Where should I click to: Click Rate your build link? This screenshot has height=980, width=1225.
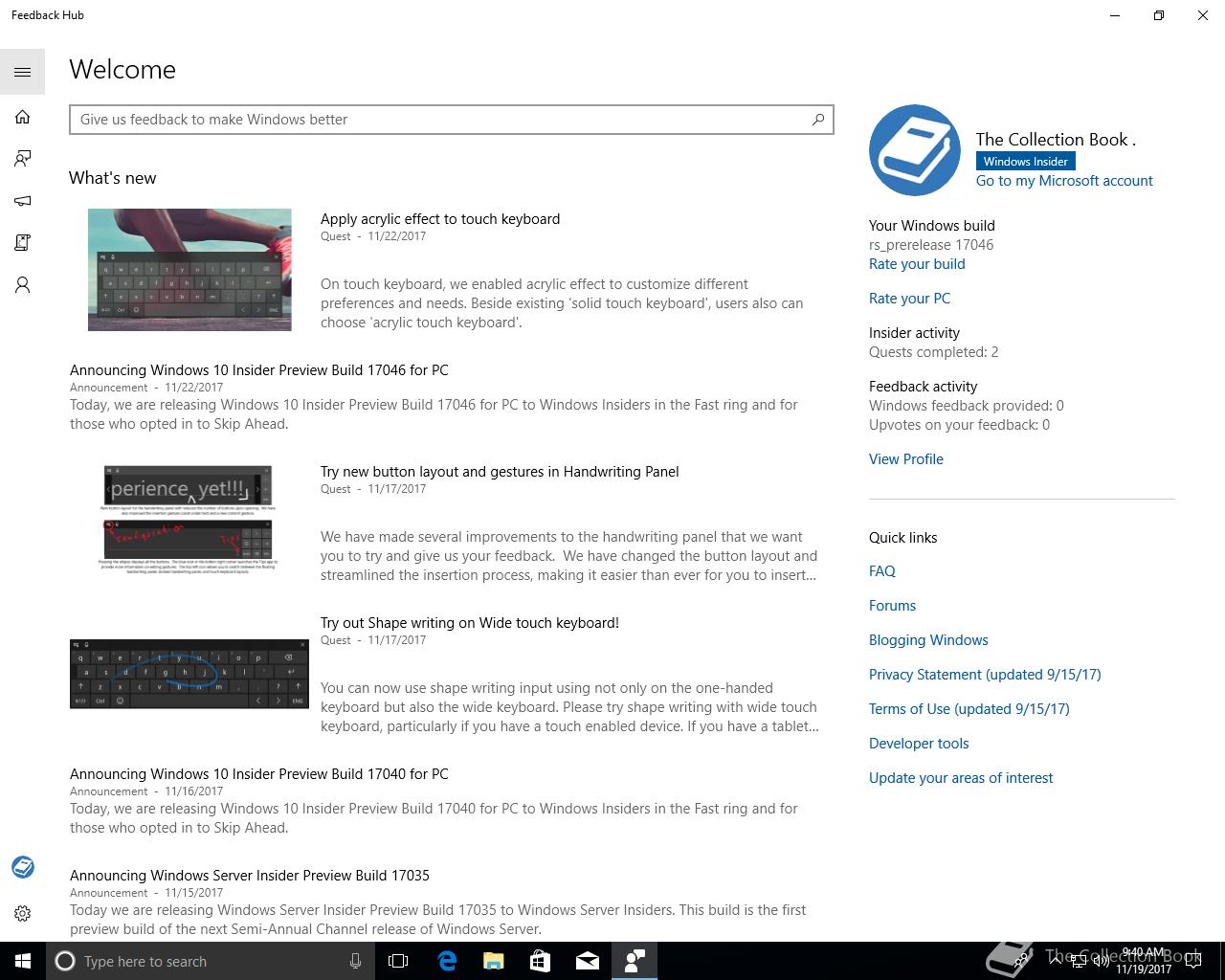click(x=917, y=264)
